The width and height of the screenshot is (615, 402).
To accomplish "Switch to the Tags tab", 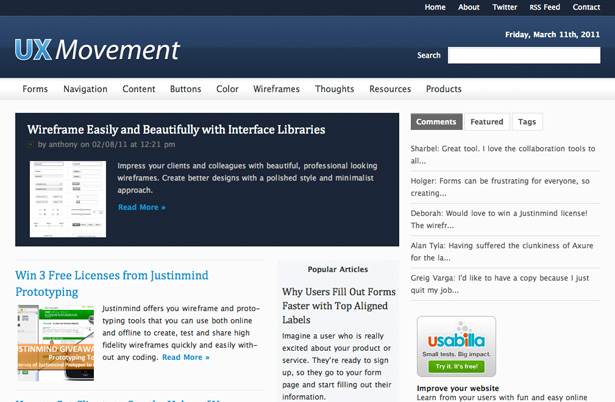I will pos(527,122).
